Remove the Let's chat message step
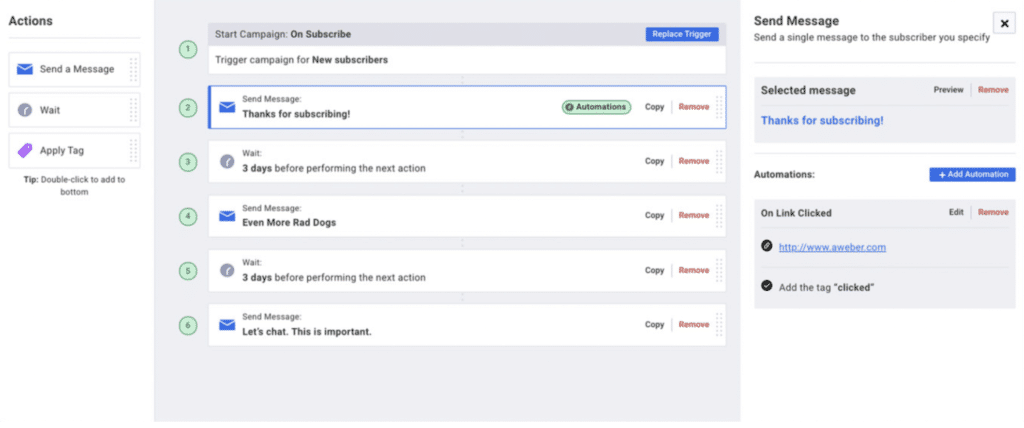This screenshot has height=428, width=1024. coord(694,324)
